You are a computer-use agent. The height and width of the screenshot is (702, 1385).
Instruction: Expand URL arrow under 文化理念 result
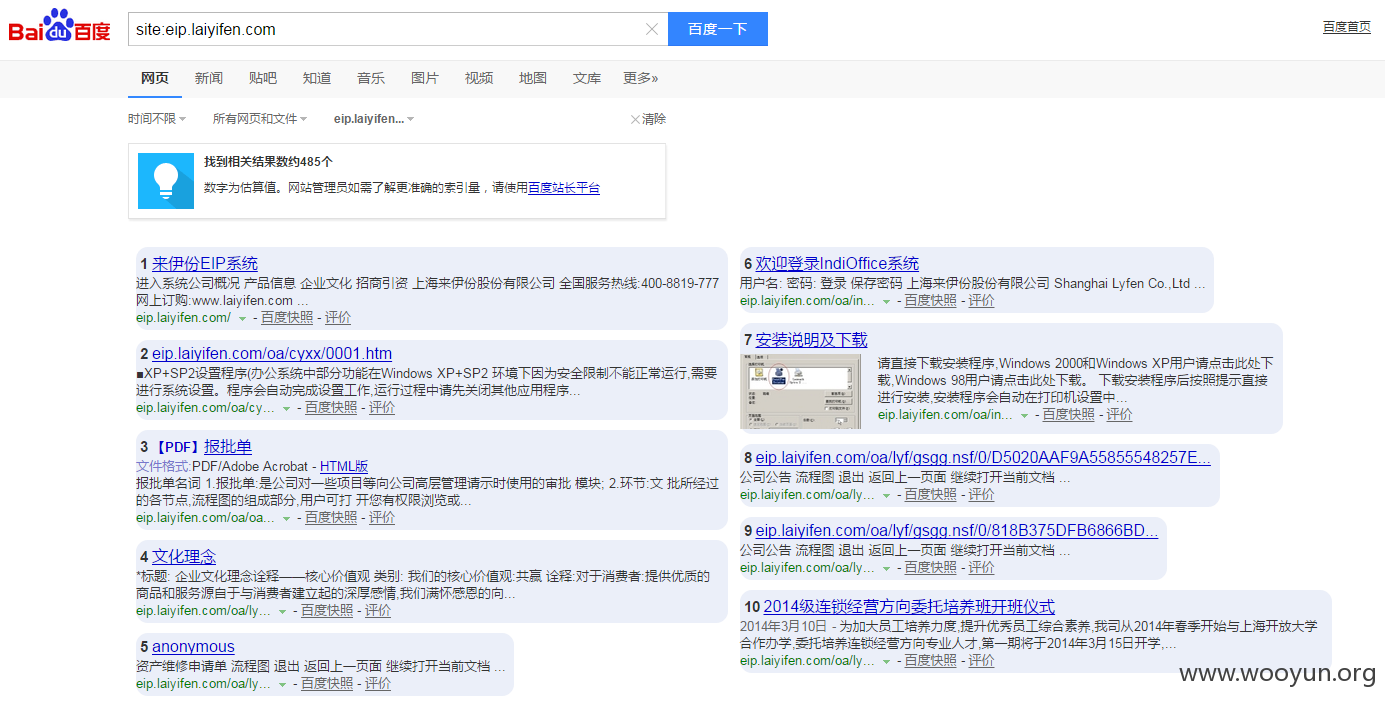282,611
